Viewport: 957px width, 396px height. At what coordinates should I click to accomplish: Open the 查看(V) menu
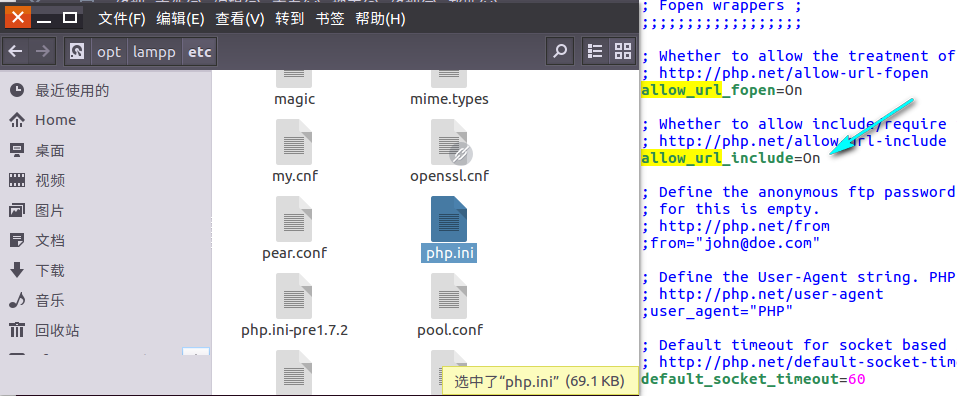[x=239, y=19]
